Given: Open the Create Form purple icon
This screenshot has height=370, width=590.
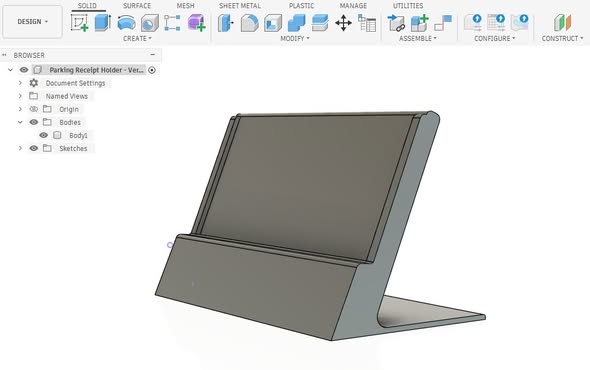Looking at the screenshot, I should [196, 23].
